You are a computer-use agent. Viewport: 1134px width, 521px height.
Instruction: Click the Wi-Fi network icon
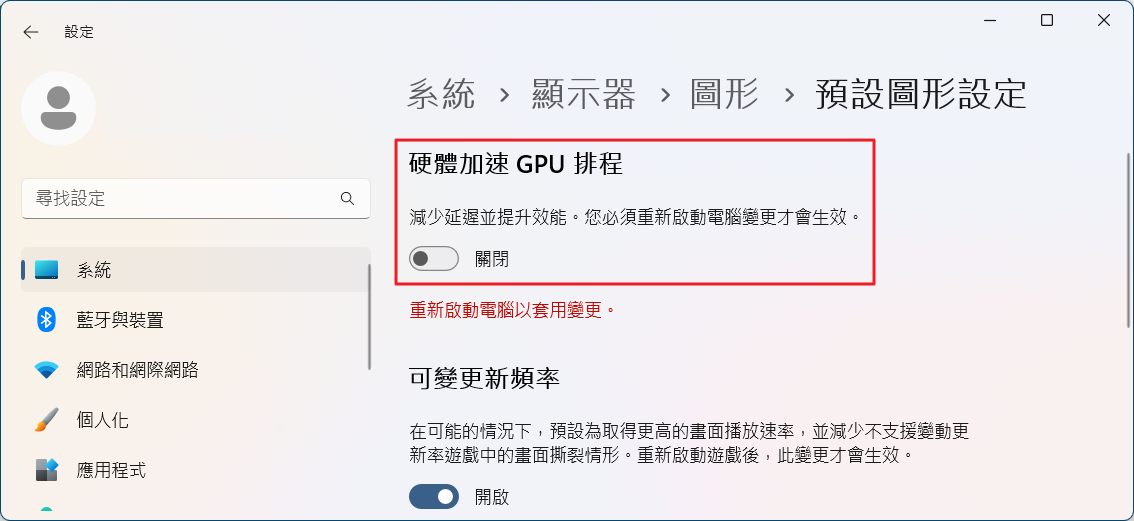[47, 370]
